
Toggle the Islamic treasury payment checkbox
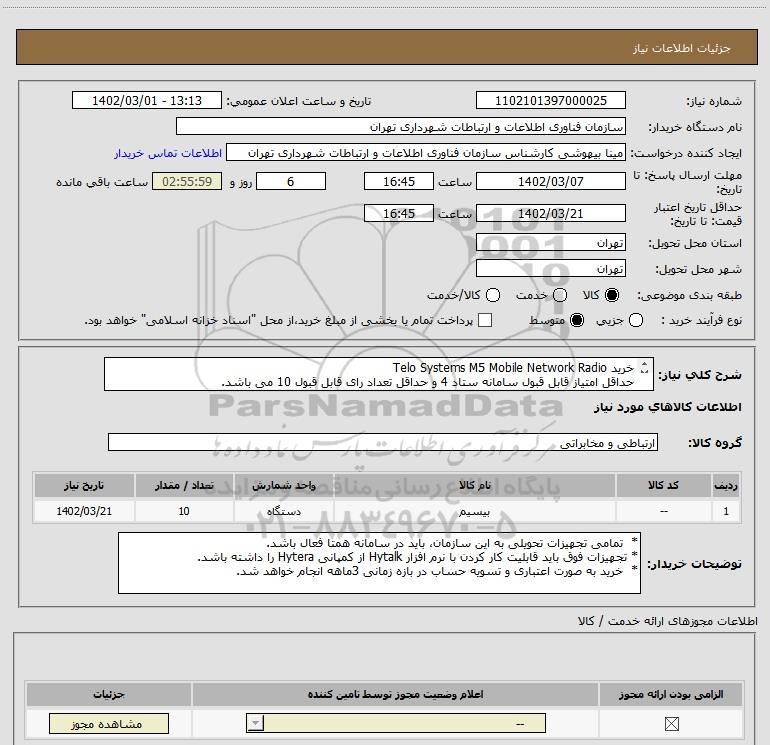pos(485,320)
